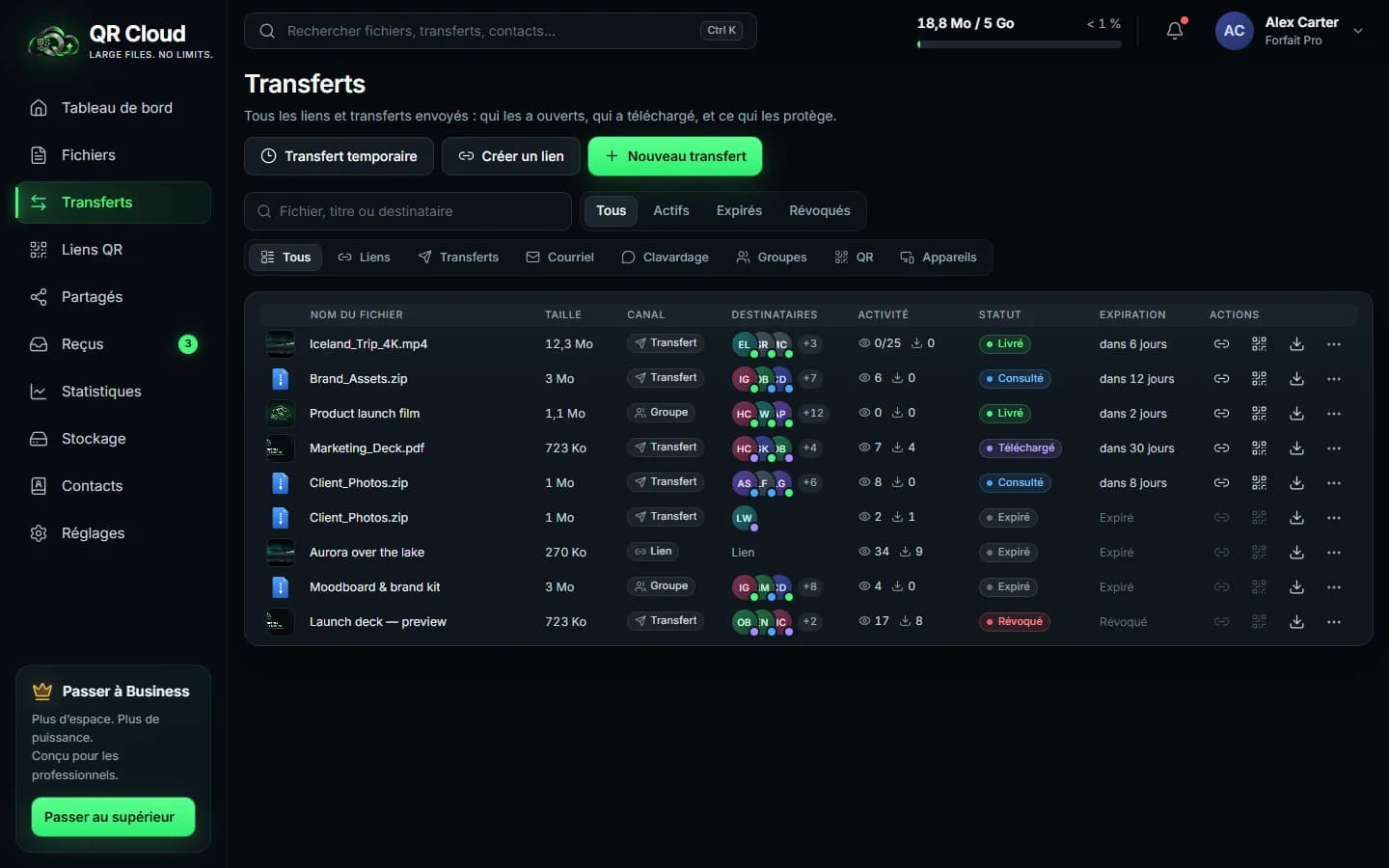Click the storage usage progress bar
The width and height of the screenshot is (1389, 868).
[x=1019, y=44]
